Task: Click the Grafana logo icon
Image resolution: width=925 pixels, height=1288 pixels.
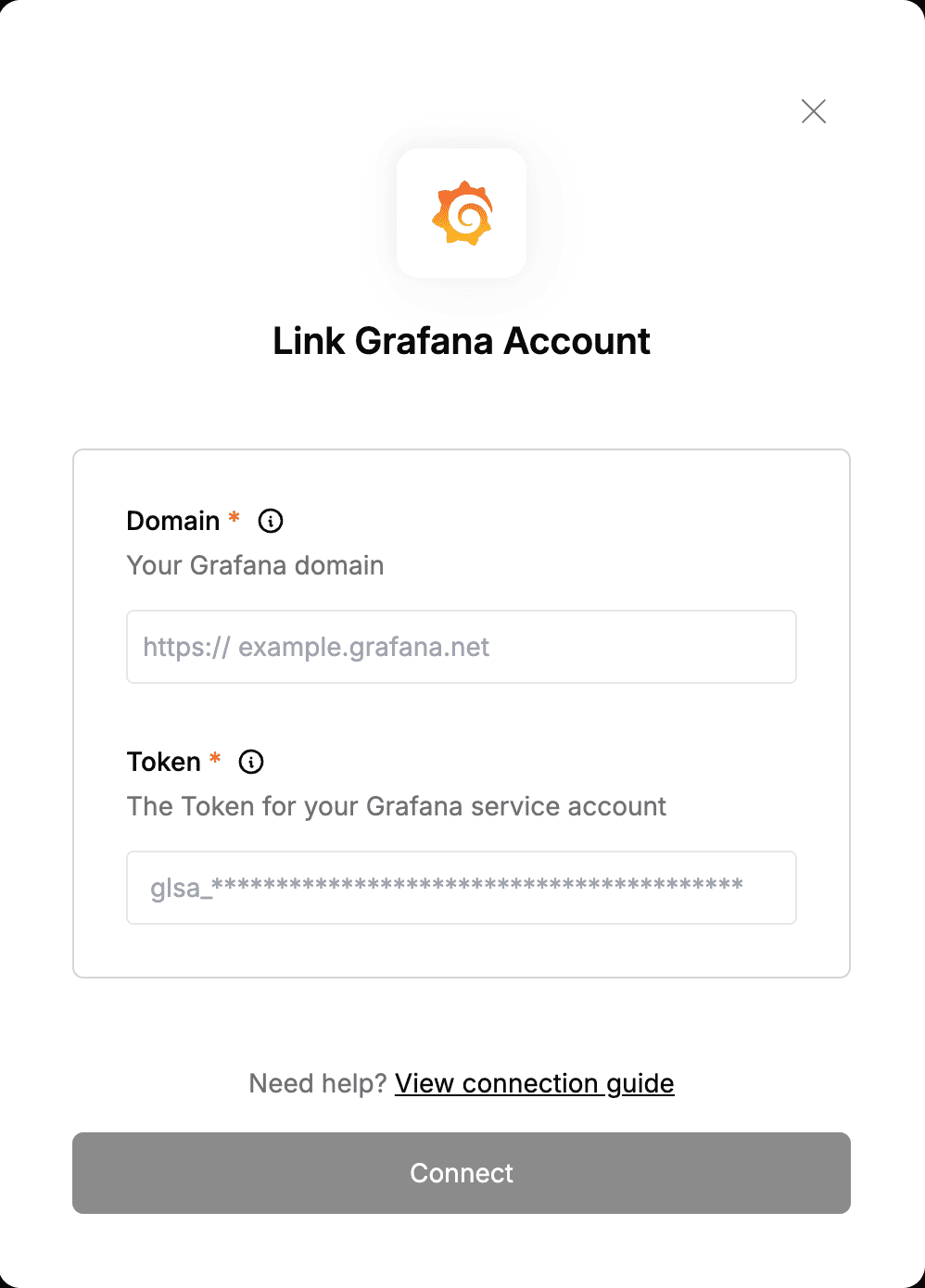Action: pyautogui.click(x=462, y=213)
